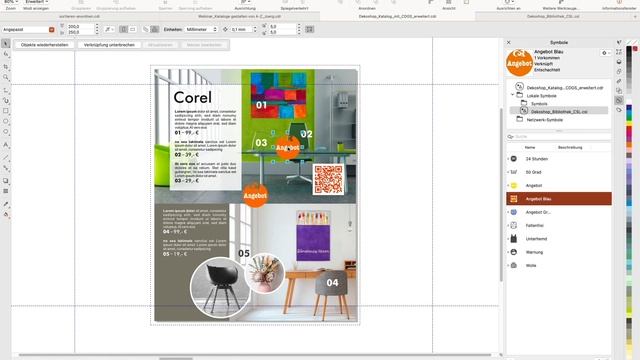Image resolution: width=640 pixels, height=360 pixels.
Task: Sort symbols by Name column header
Action: [530, 147]
